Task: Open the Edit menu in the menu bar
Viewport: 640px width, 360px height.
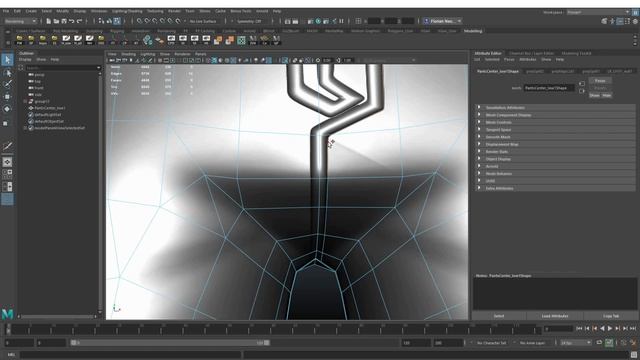Action: pyautogui.click(x=17, y=11)
